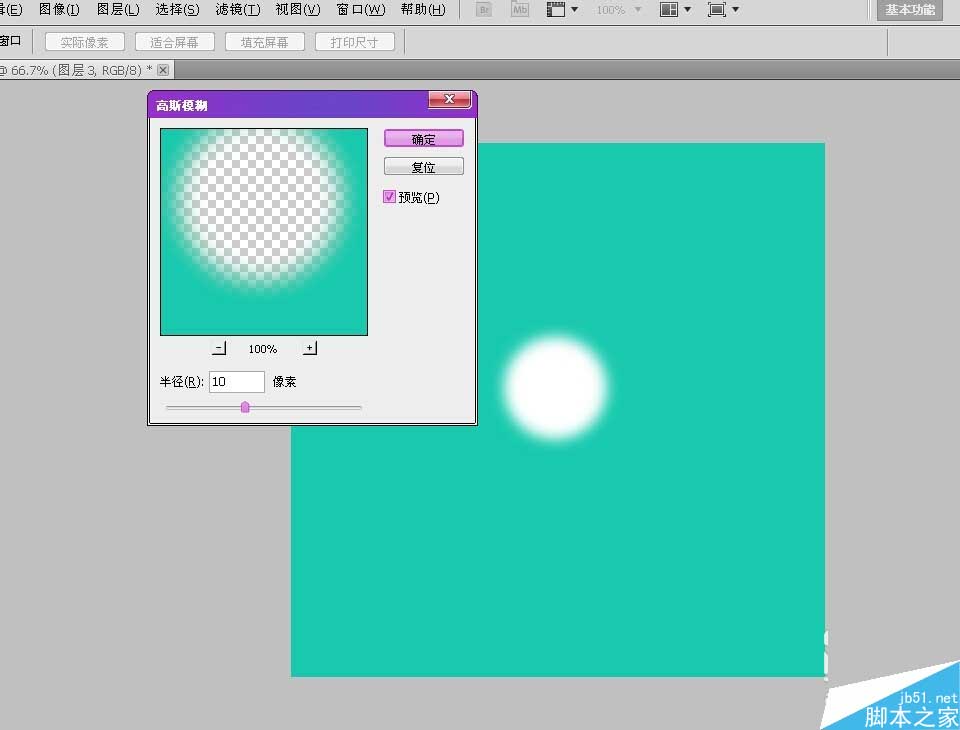The width and height of the screenshot is (960, 730).
Task: Click the radius slider handle
Action: (x=245, y=407)
